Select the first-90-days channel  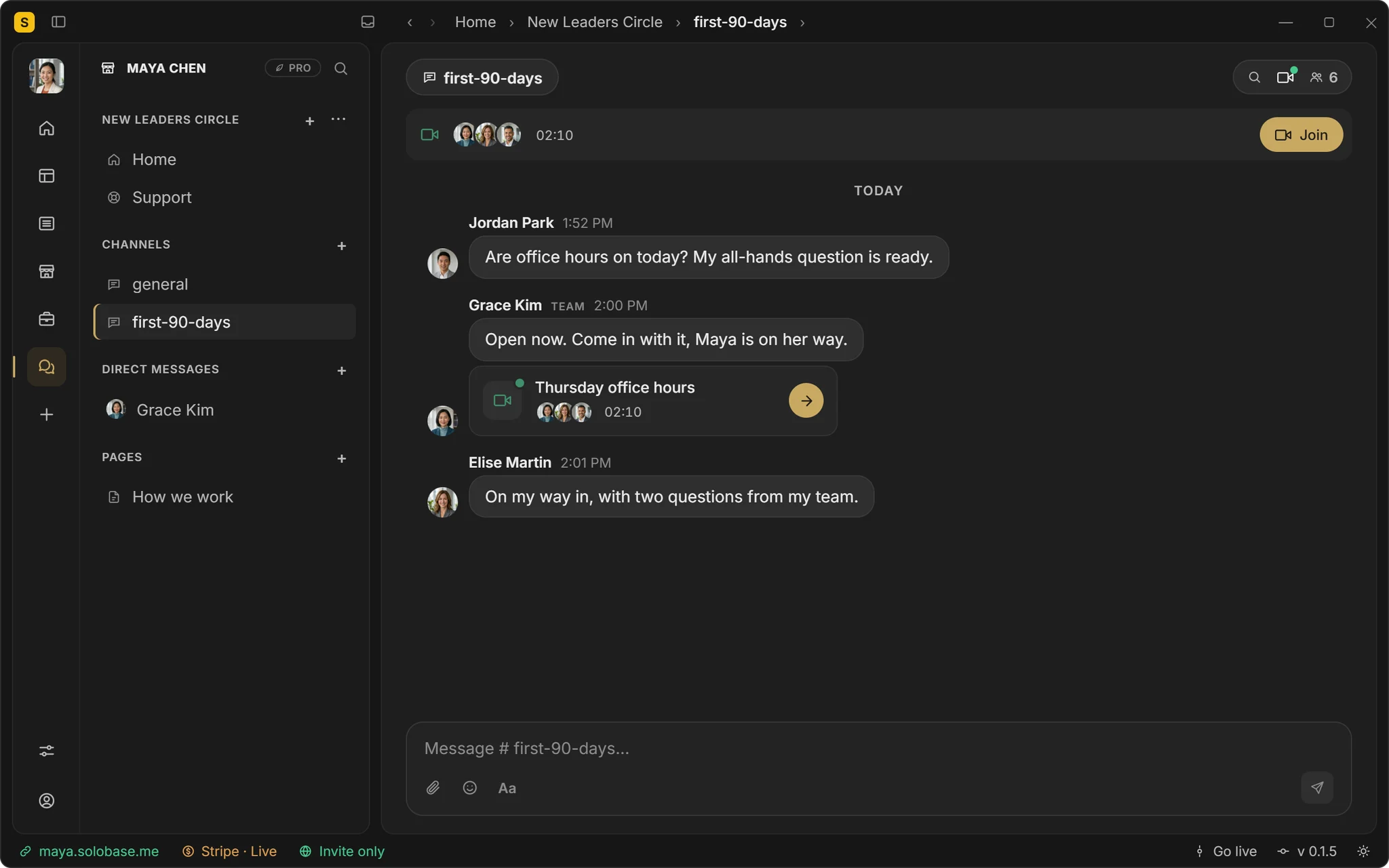(x=224, y=322)
